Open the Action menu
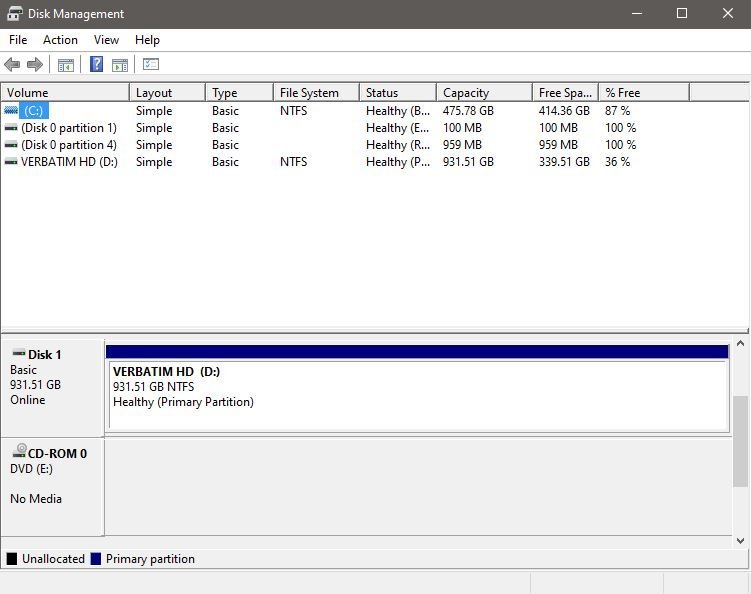Screen dimensions: 751x594 (60, 40)
